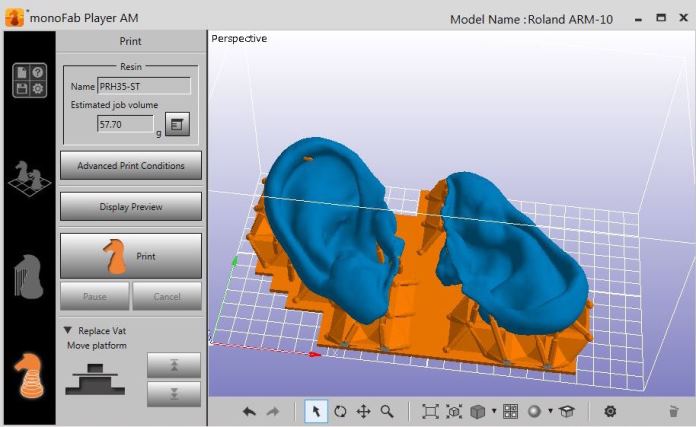Open the help question mark icon

pyautogui.click(x=38, y=72)
